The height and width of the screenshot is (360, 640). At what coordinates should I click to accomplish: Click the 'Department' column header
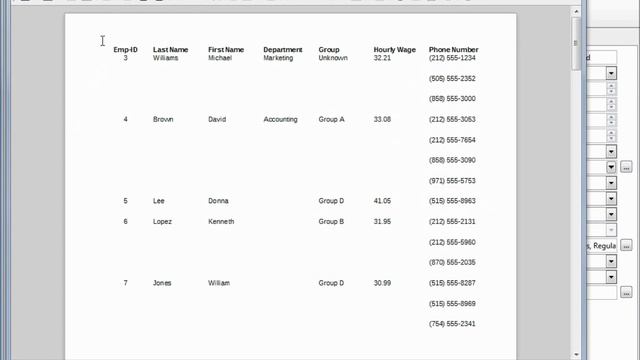[x=282, y=49]
